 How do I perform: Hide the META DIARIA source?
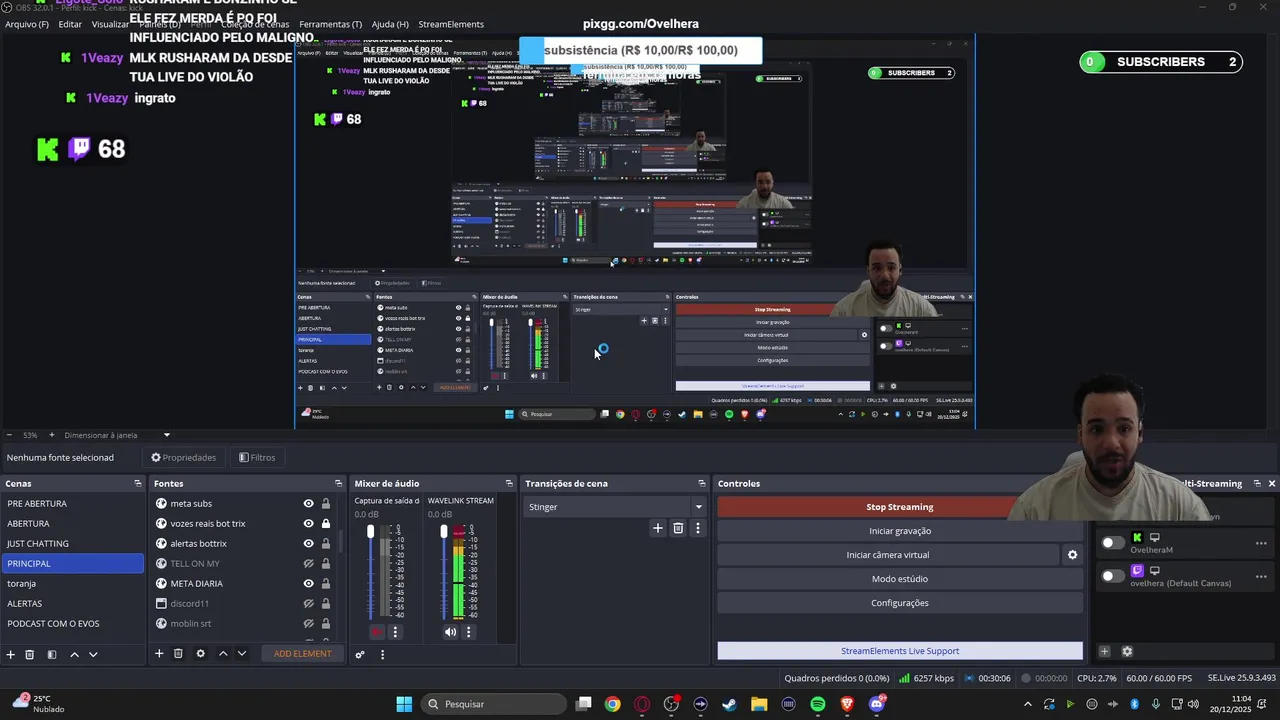click(x=309, y=584)
